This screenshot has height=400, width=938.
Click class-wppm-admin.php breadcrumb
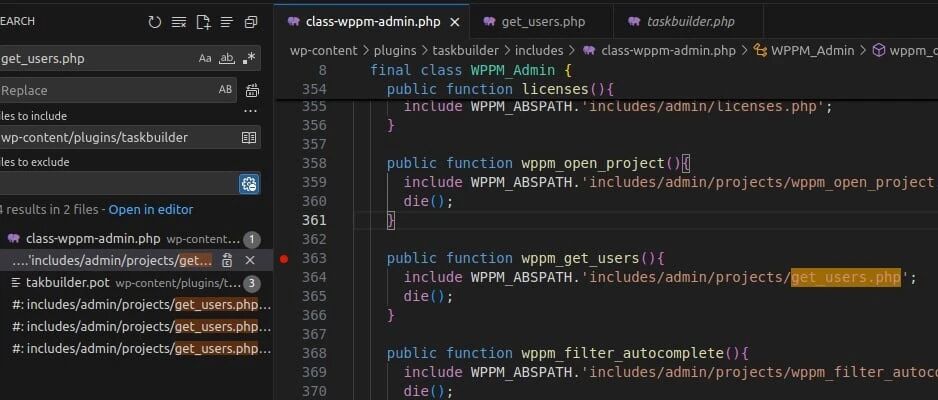point(668,51)
